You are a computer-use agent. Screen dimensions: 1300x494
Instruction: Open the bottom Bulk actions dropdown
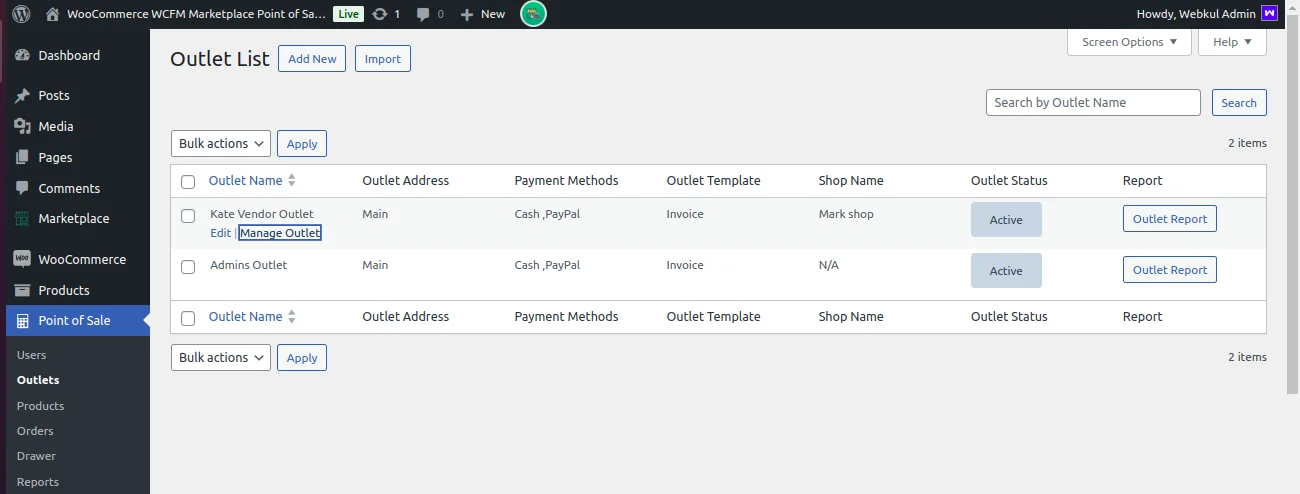pyautogui.click(x=221, y=358)
